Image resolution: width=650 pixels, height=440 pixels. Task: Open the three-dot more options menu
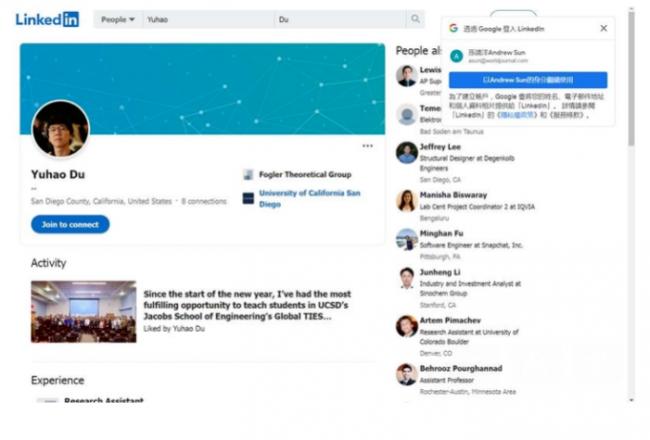coord(367,146)
